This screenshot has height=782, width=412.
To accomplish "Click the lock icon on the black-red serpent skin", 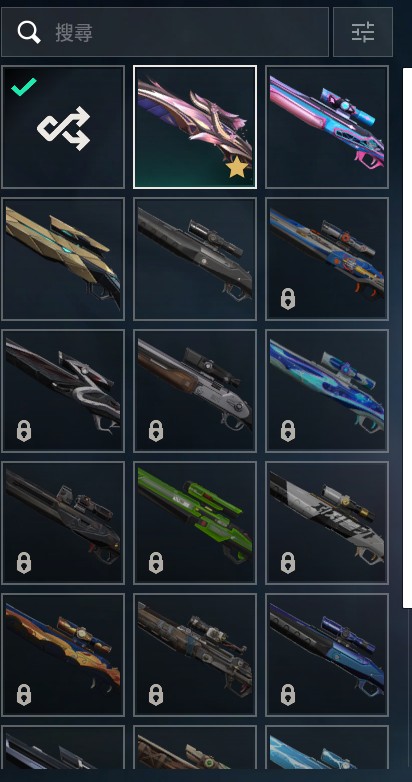I will tap(24, 431).
